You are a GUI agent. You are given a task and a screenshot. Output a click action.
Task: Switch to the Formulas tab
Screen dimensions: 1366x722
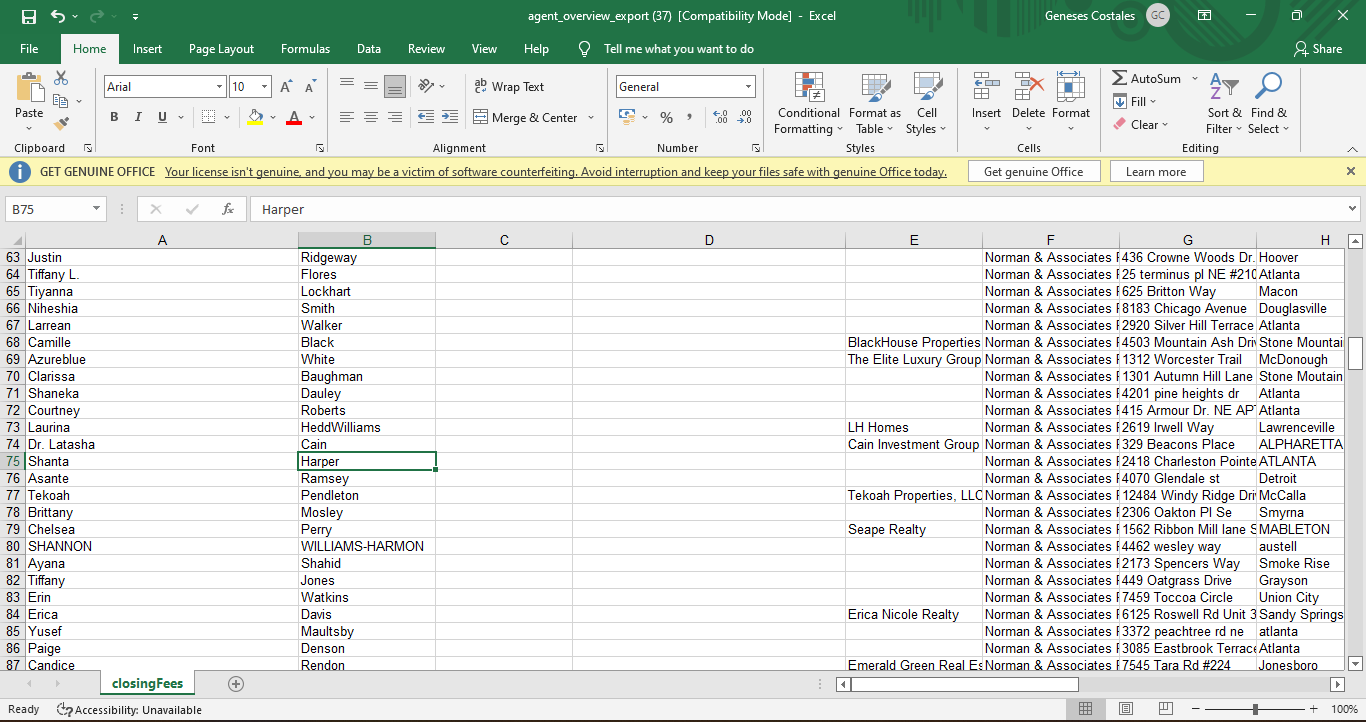[305, 49]
